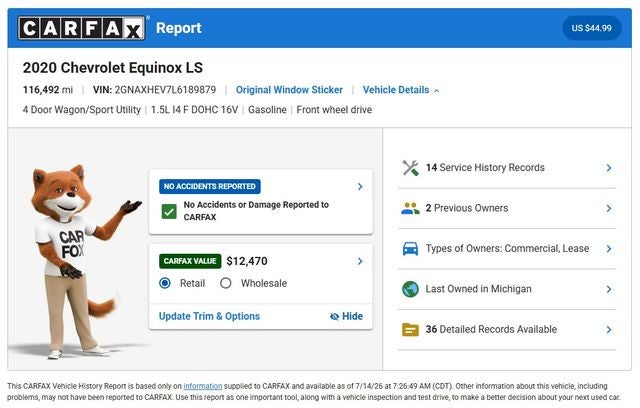Click the 116,492 mi mileage text

click(x=48, y=90)
